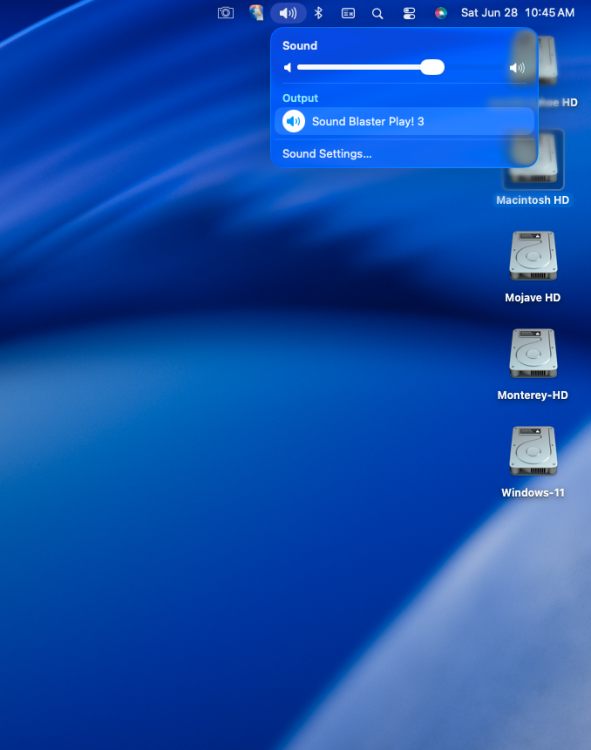Click the Mojave HD label

click(x=533, y=298)
